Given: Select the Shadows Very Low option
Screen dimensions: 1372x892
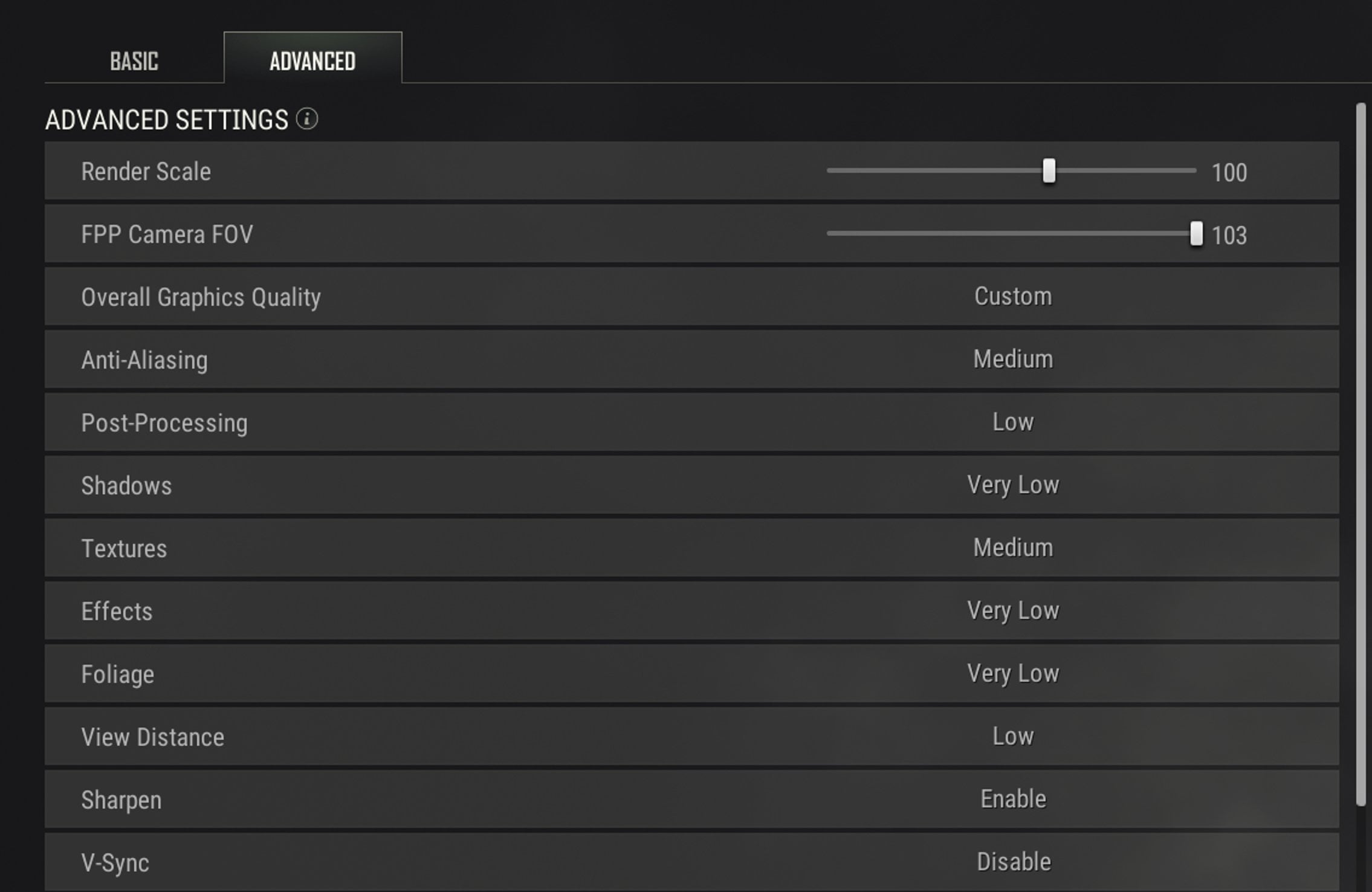Looking at the screenshot, I should tap(1012, 485).
